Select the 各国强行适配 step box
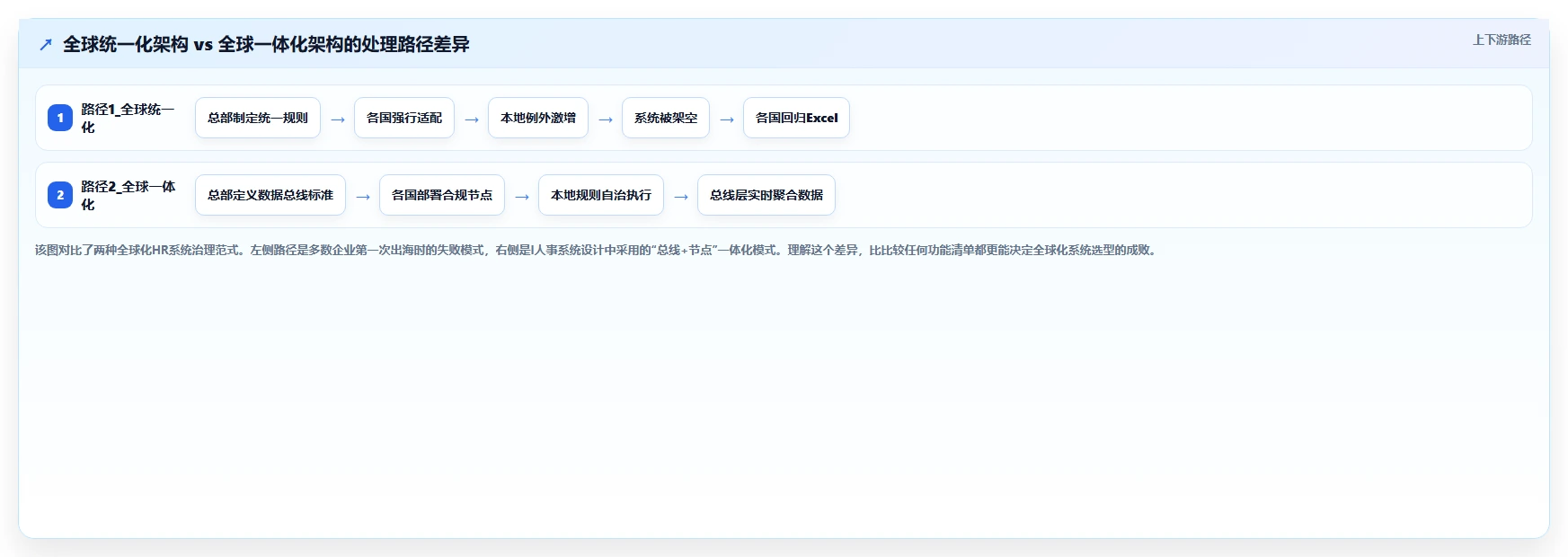 coord(404,118)
